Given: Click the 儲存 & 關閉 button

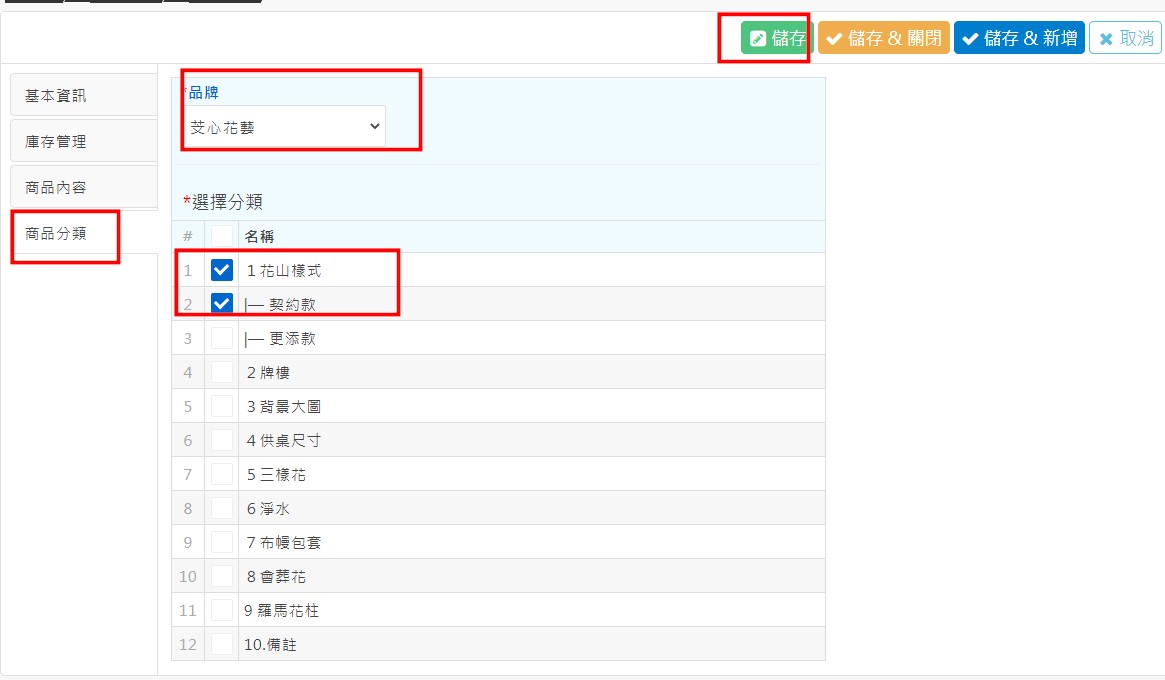Looking at the screenshot, I should (x=883, y=38).
